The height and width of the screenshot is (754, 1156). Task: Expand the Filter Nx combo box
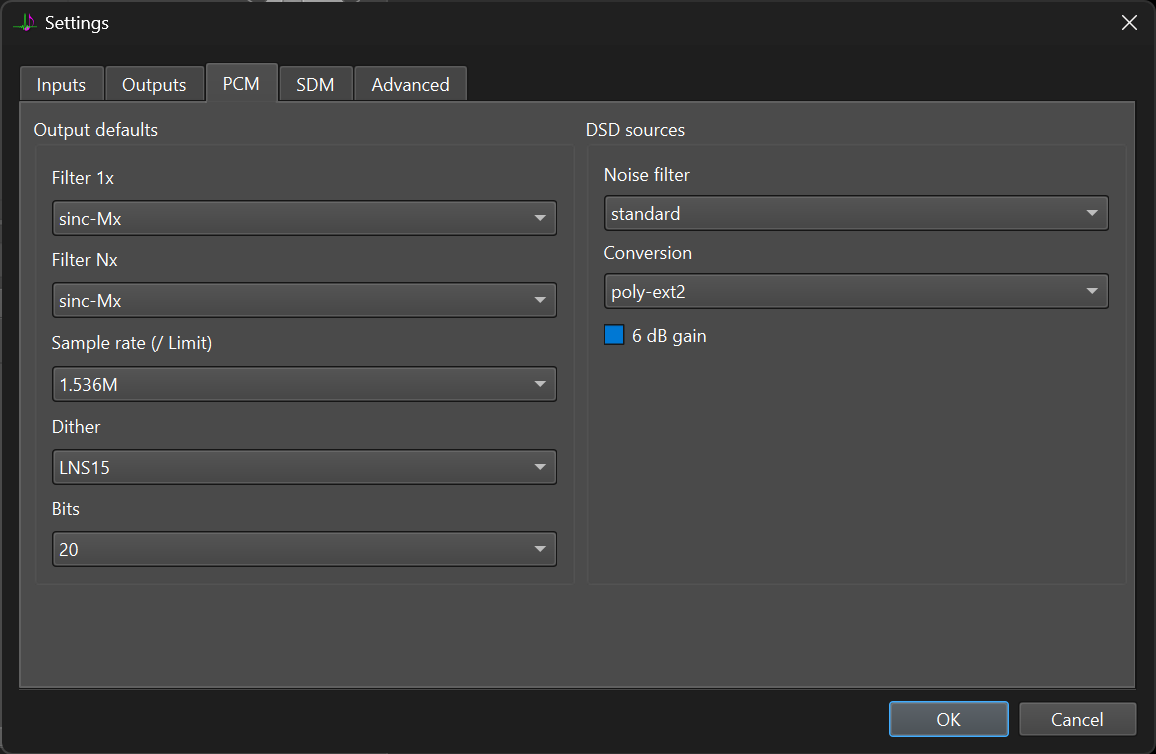point(304,300)
